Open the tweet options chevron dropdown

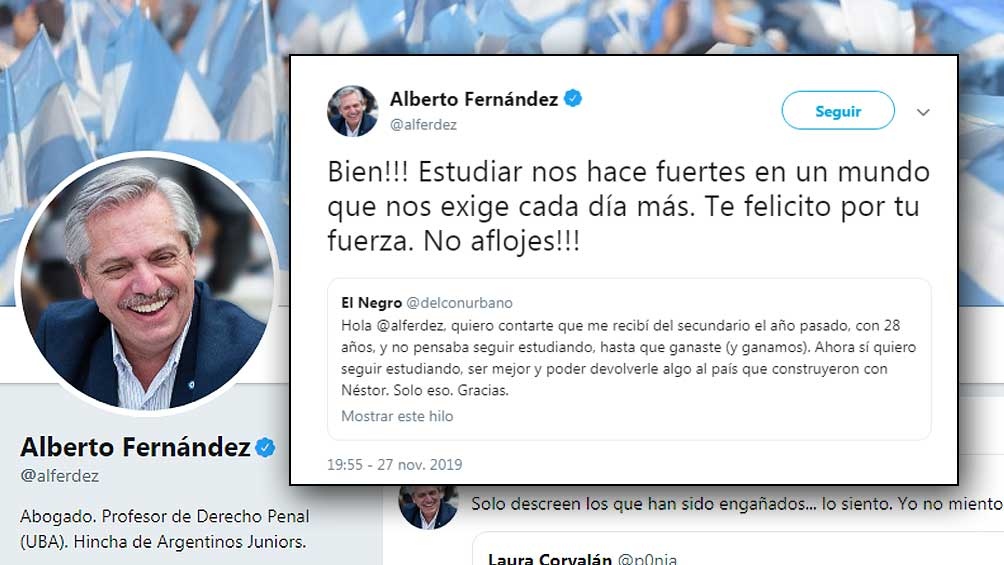(x=923, y=112)
